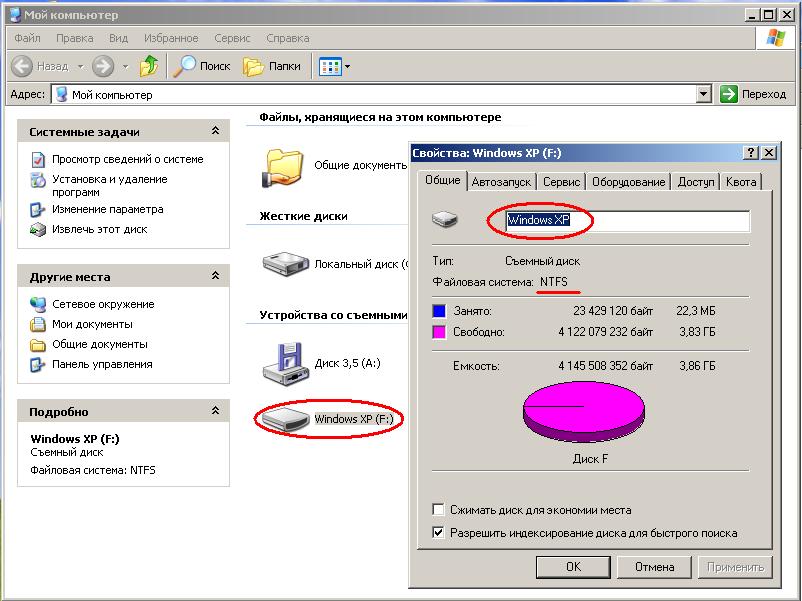Viewport: 802px width, 601px height.
Task: Click the Windows flag logo in the menu bar
Action: click(x=775, y=37)
